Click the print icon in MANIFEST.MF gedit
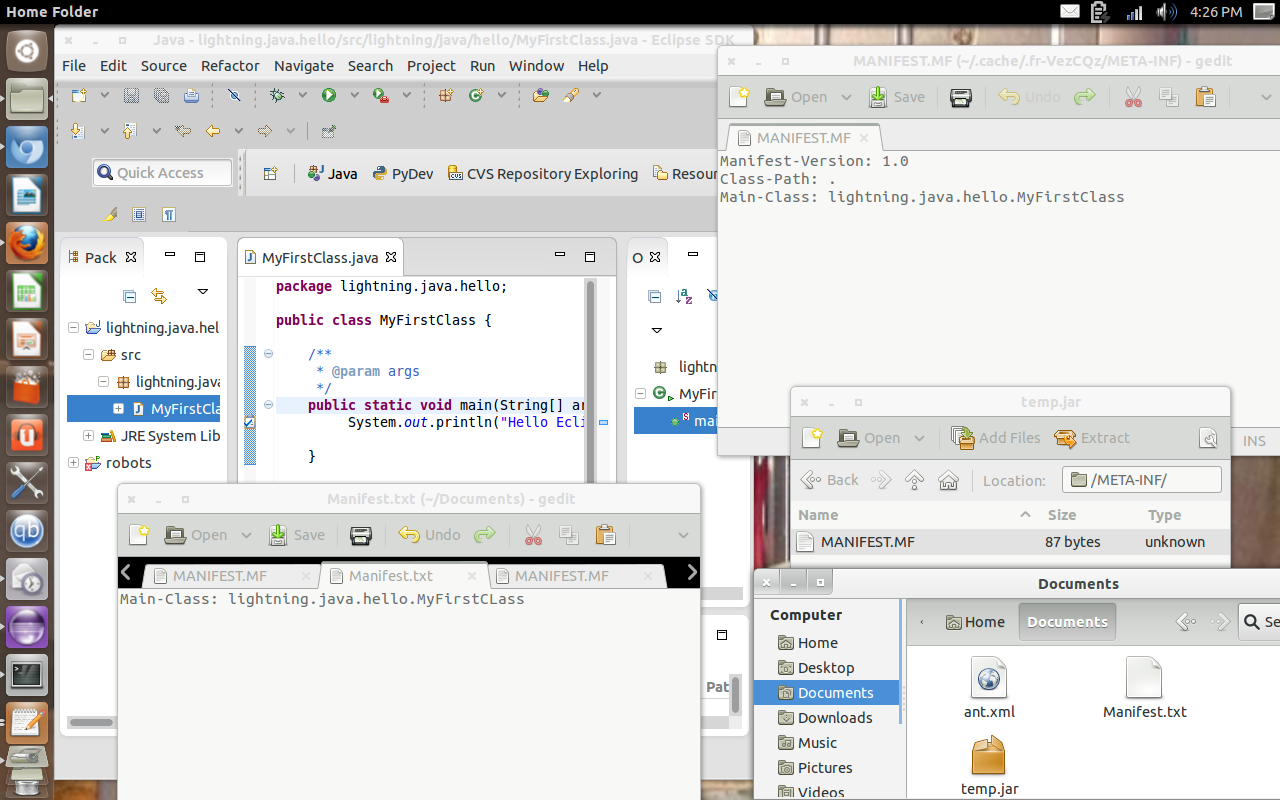The image size is (1280, 800). coord(960,97)
